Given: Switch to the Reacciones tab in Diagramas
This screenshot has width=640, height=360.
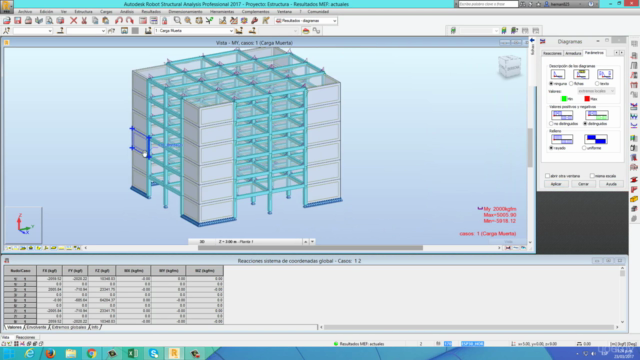Looking at the screenshot, I should click(x=552, y=53).
